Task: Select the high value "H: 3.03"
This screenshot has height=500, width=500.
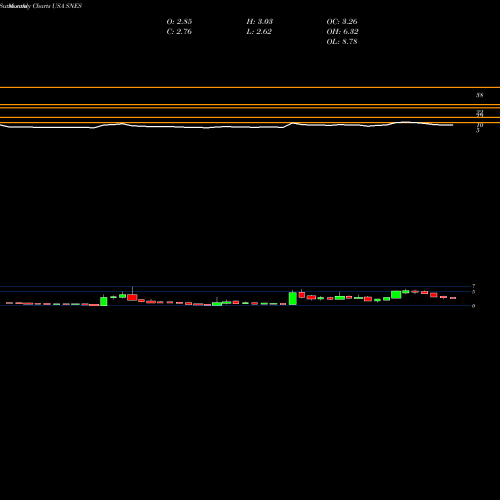Action: click(259, 22)
